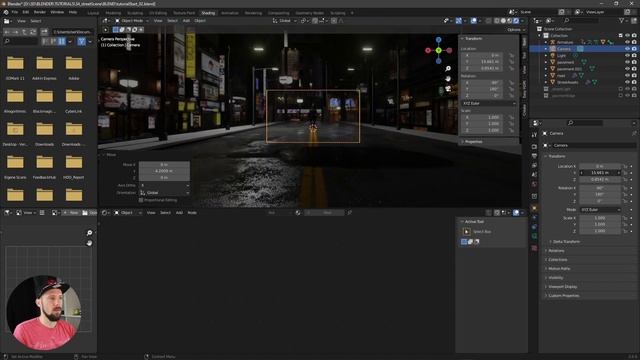Click the Blender logo menu icon
640x360 pixels.
click(x=6, y=12)
